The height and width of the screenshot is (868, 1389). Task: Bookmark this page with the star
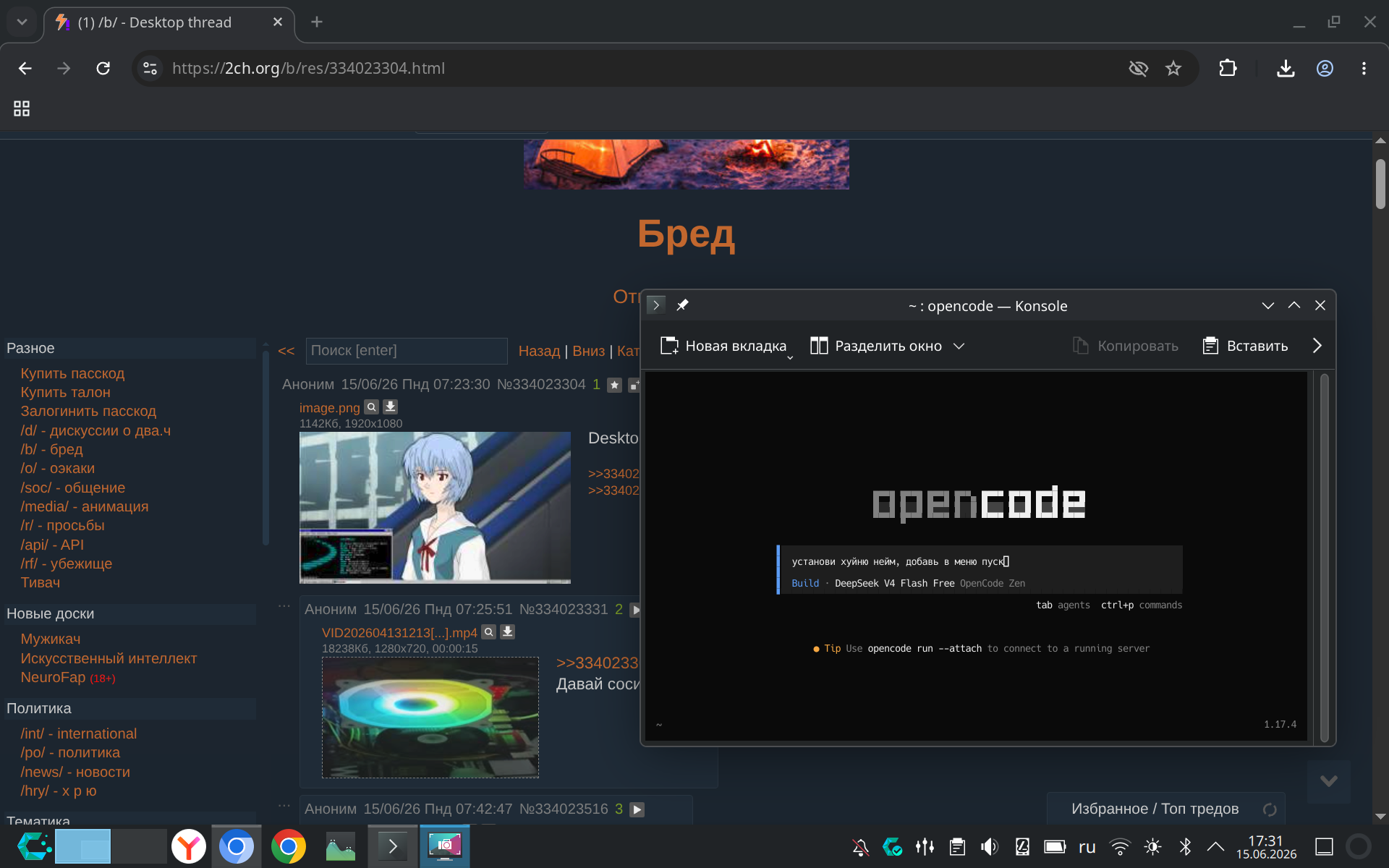[x=1173, y=68]
